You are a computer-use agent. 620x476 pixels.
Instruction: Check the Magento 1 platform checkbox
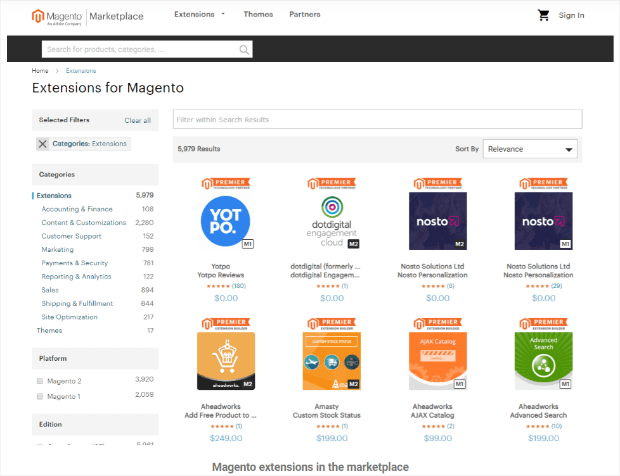40,396
